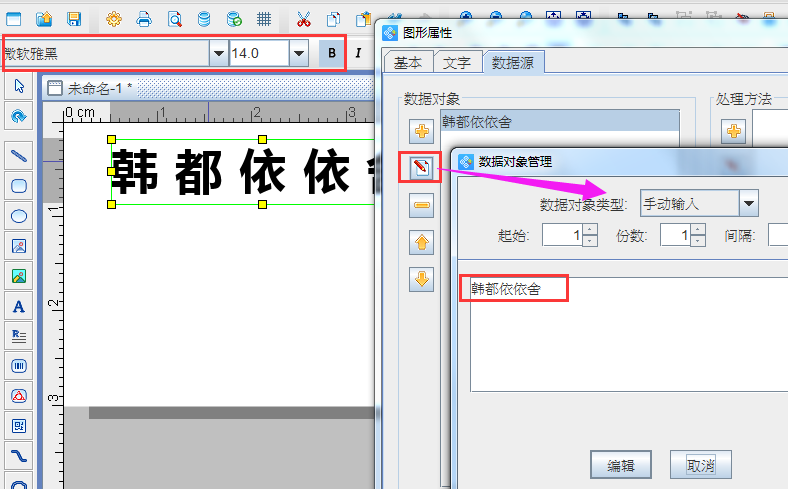Open the print preview magnifier icon

(174, 19)
